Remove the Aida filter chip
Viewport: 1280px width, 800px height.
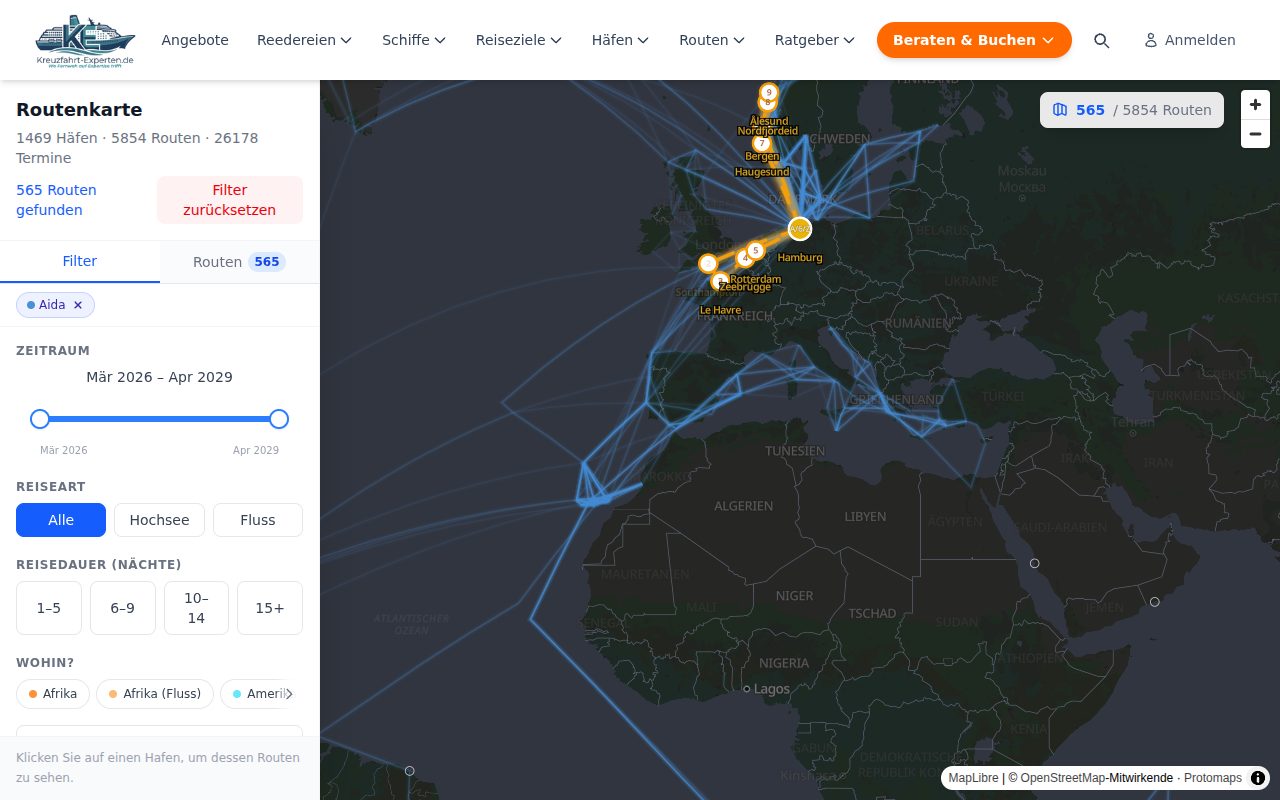[x=78, y=305]
